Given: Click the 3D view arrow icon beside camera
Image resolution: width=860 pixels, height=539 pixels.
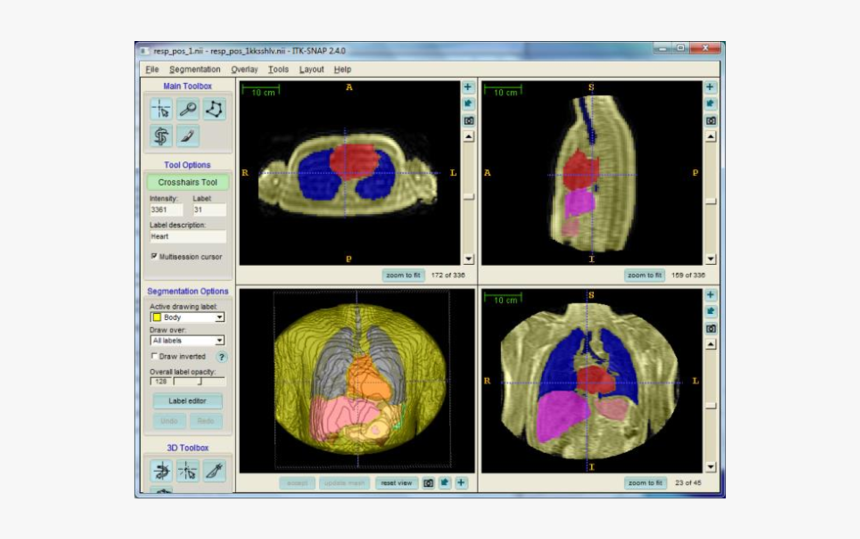Looking at the screenshot, I should coord(444,483).
